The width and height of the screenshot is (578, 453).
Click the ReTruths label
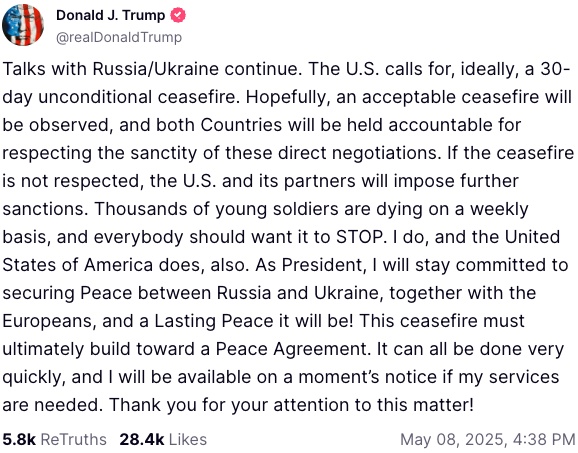[x=74, y=440]
